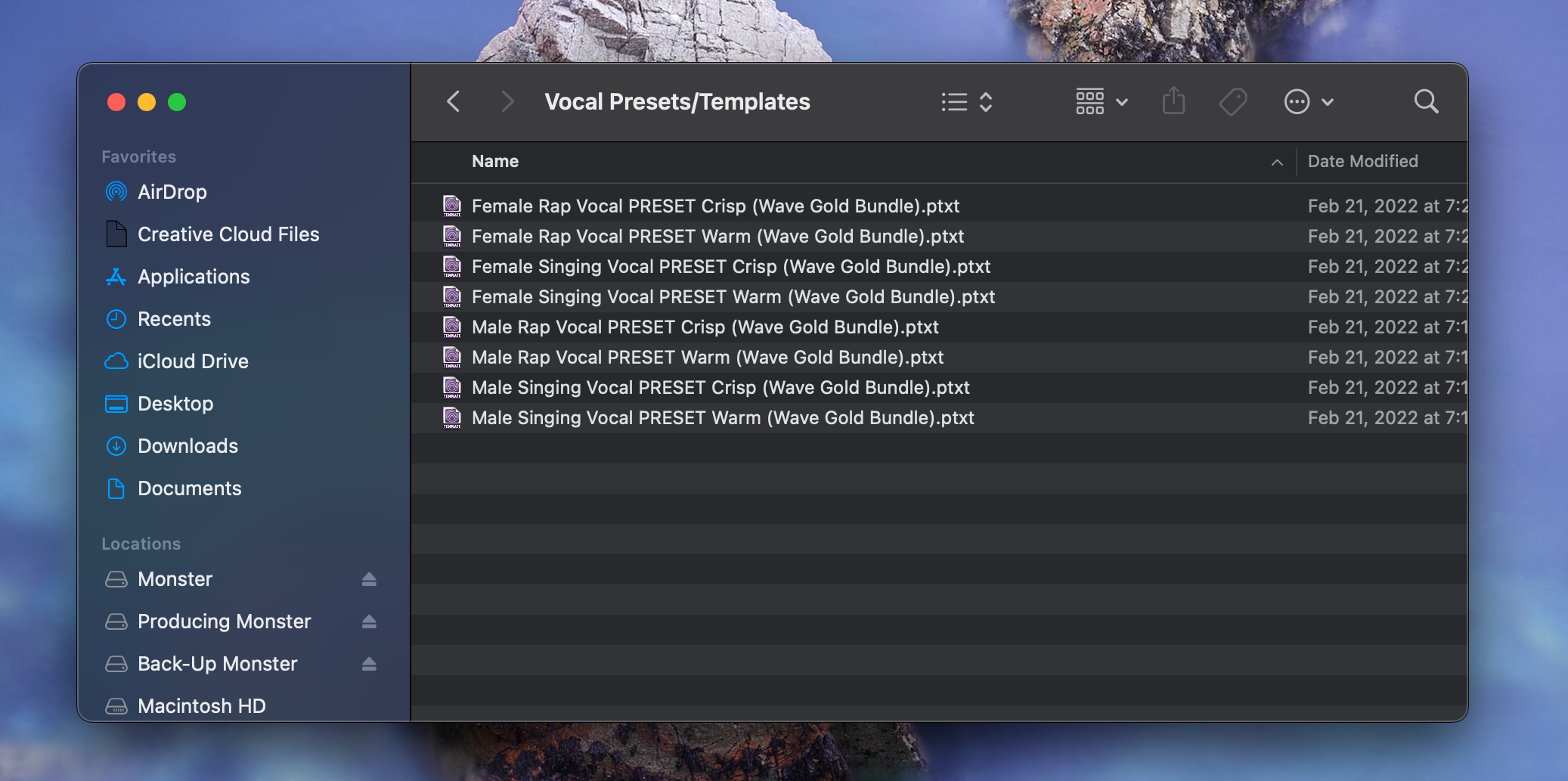Eject the Back-Up Monster drive
The width and height of the screenshot is (1568, 781).
click(x=369, y=664)
